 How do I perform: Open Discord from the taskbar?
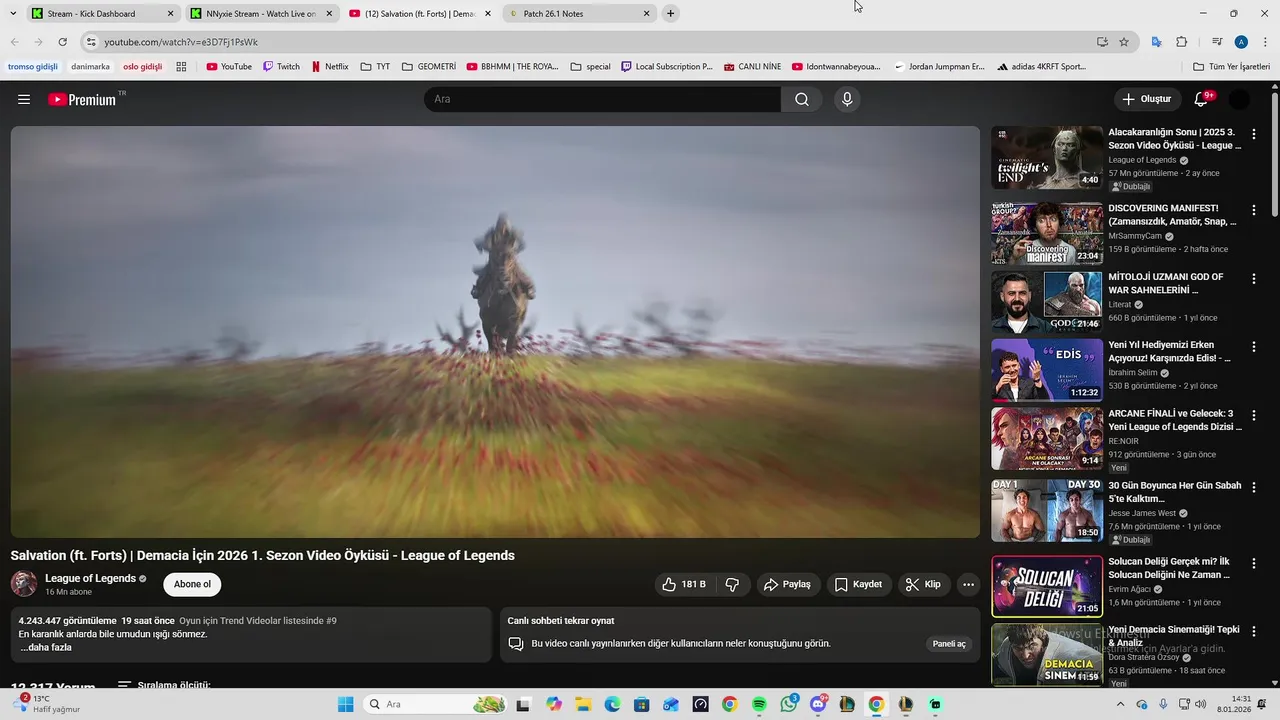click(819, 704)
